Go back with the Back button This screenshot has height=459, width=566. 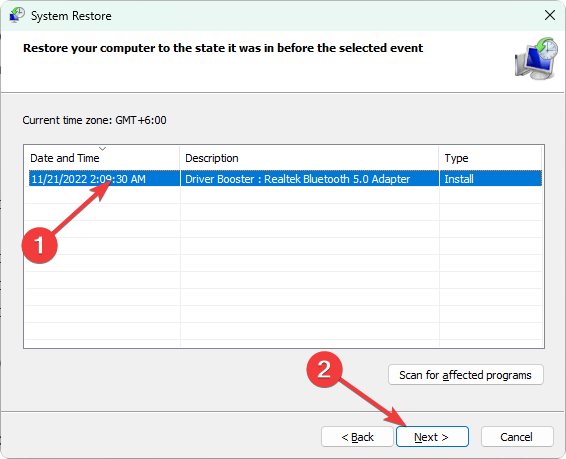click(x=357, y=437)
